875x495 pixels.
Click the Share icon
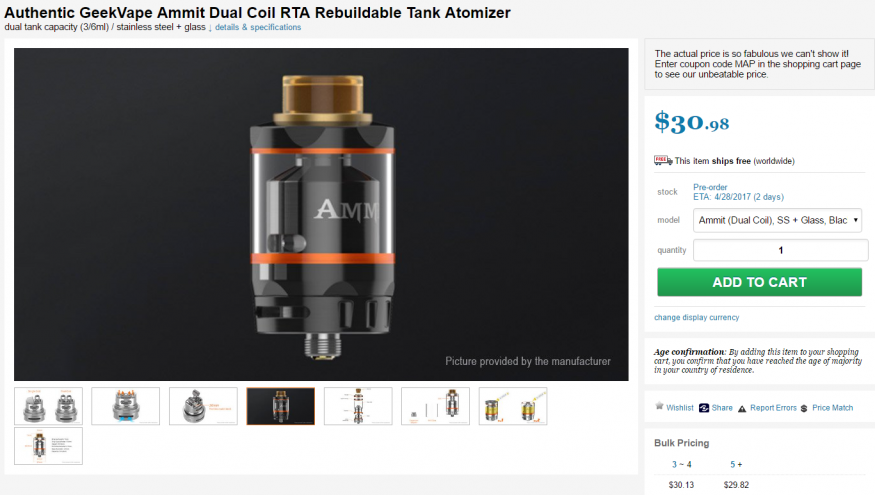[704, 408]
